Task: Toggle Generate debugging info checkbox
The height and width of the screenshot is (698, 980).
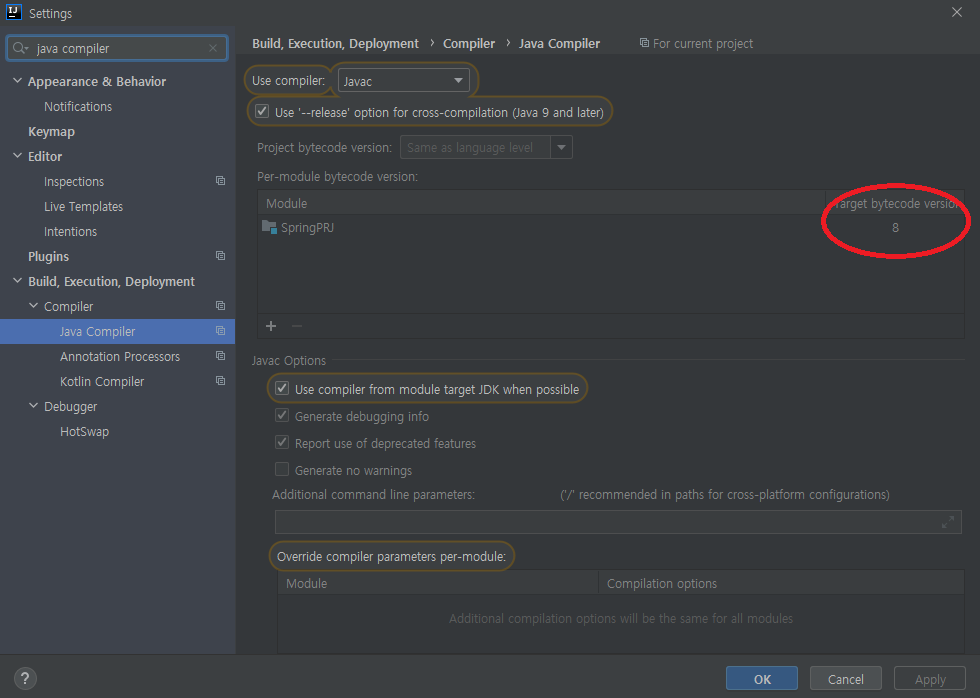Action: tap(282, 416)
